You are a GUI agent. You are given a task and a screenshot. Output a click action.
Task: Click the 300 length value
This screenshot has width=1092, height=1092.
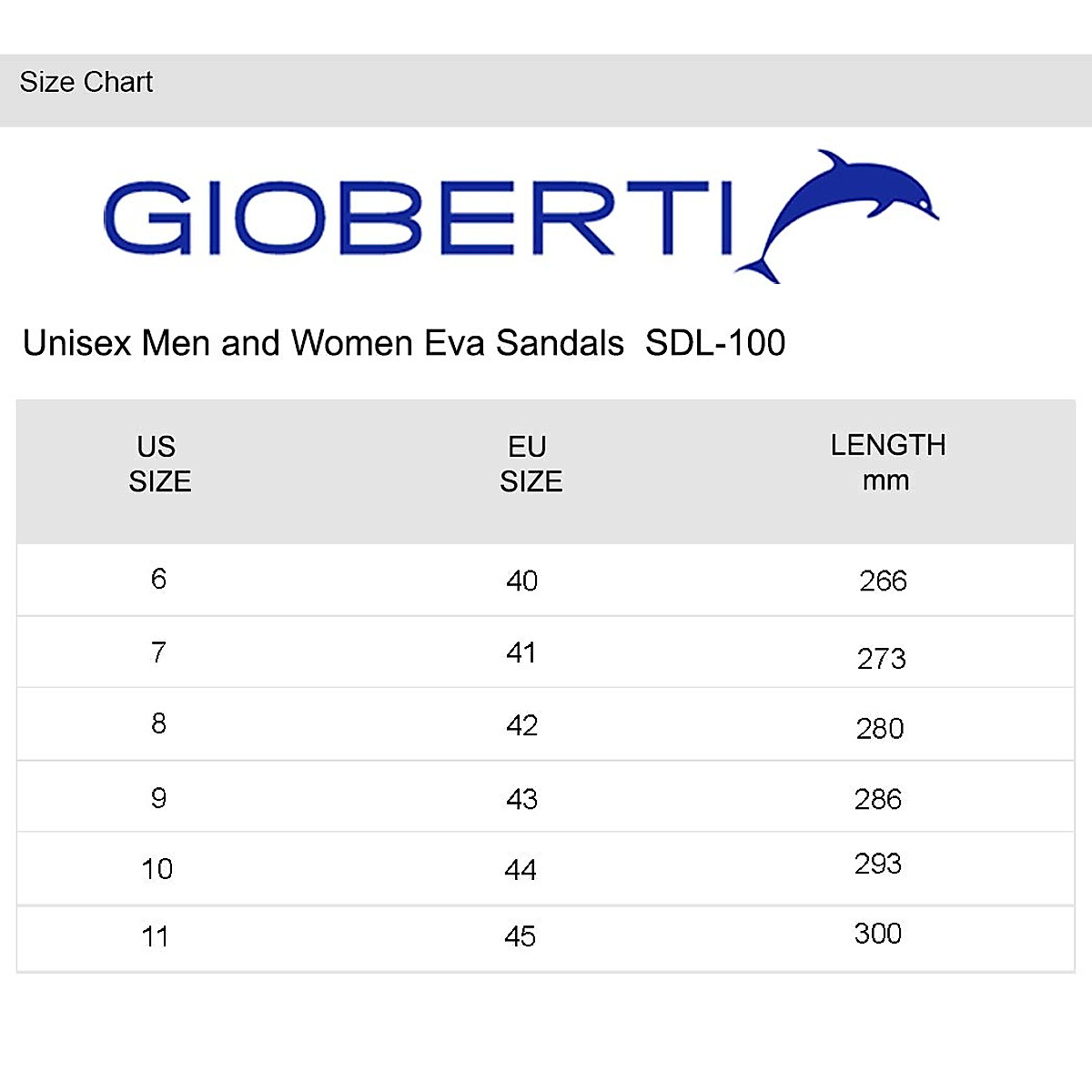877,933
